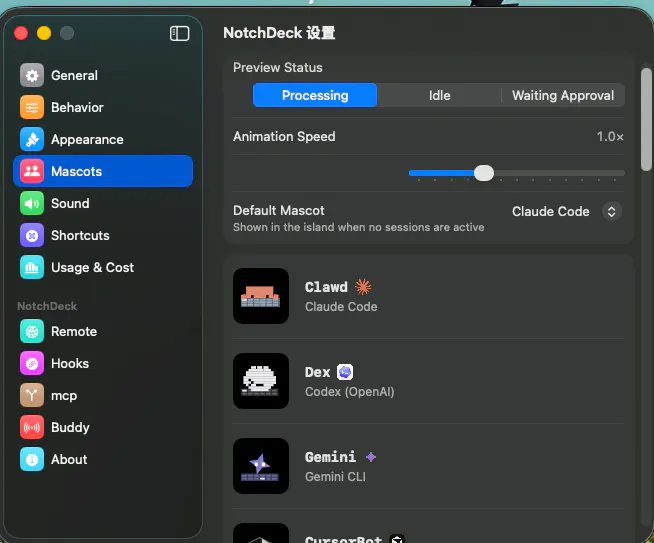Image resolution: width=654 pixels, height=543 pixels.
Task: Click the Gemini CLI subtitle
Action: [335, 477]
